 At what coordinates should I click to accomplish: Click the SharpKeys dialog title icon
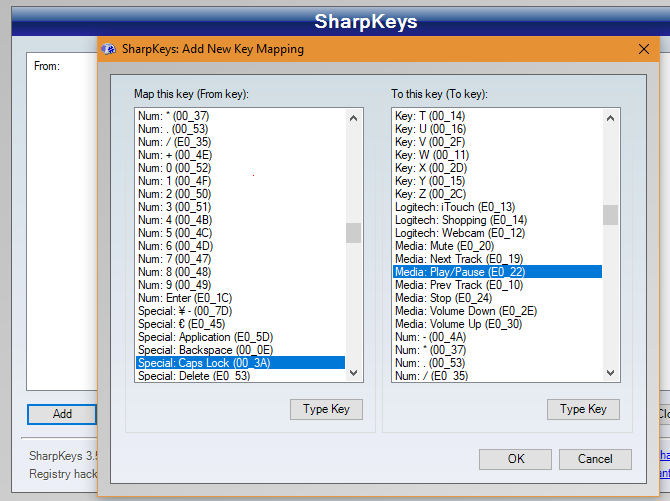point(109,49)
